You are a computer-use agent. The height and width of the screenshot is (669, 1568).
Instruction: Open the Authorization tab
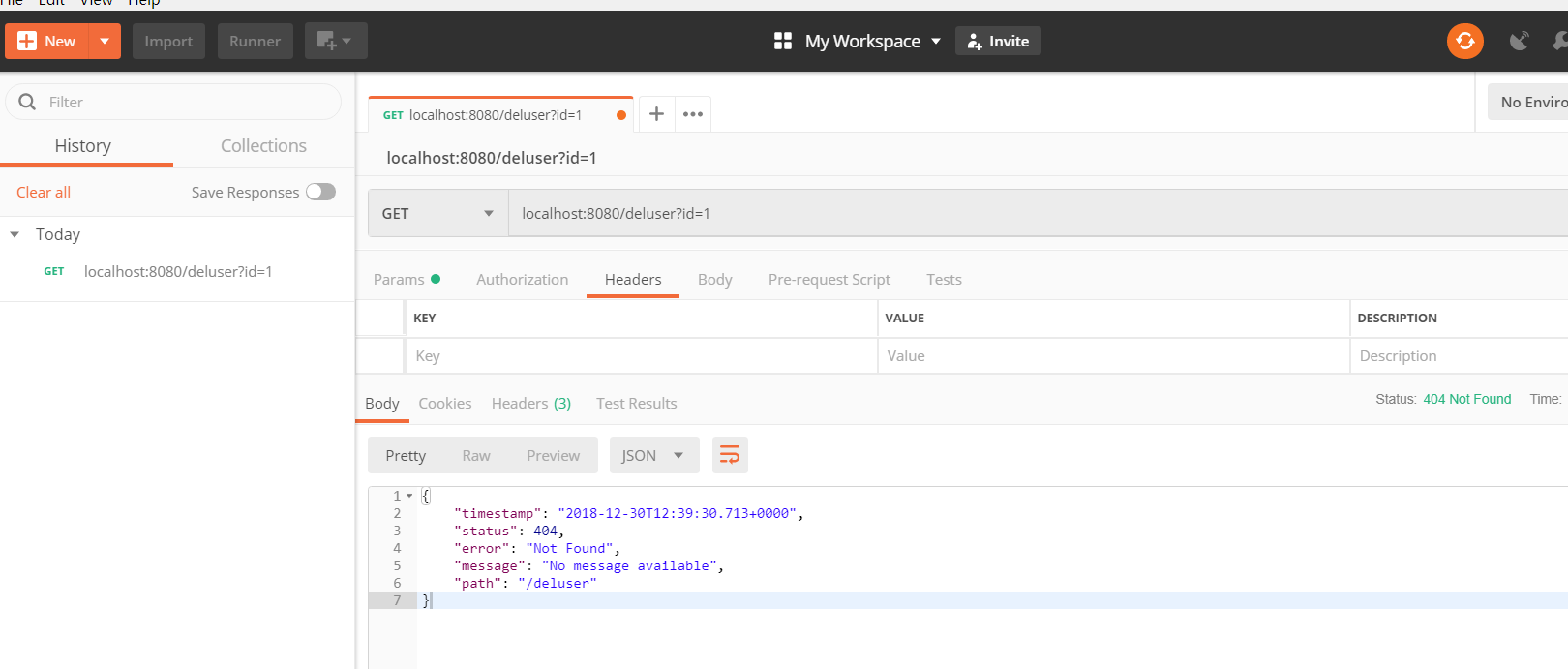522,279
